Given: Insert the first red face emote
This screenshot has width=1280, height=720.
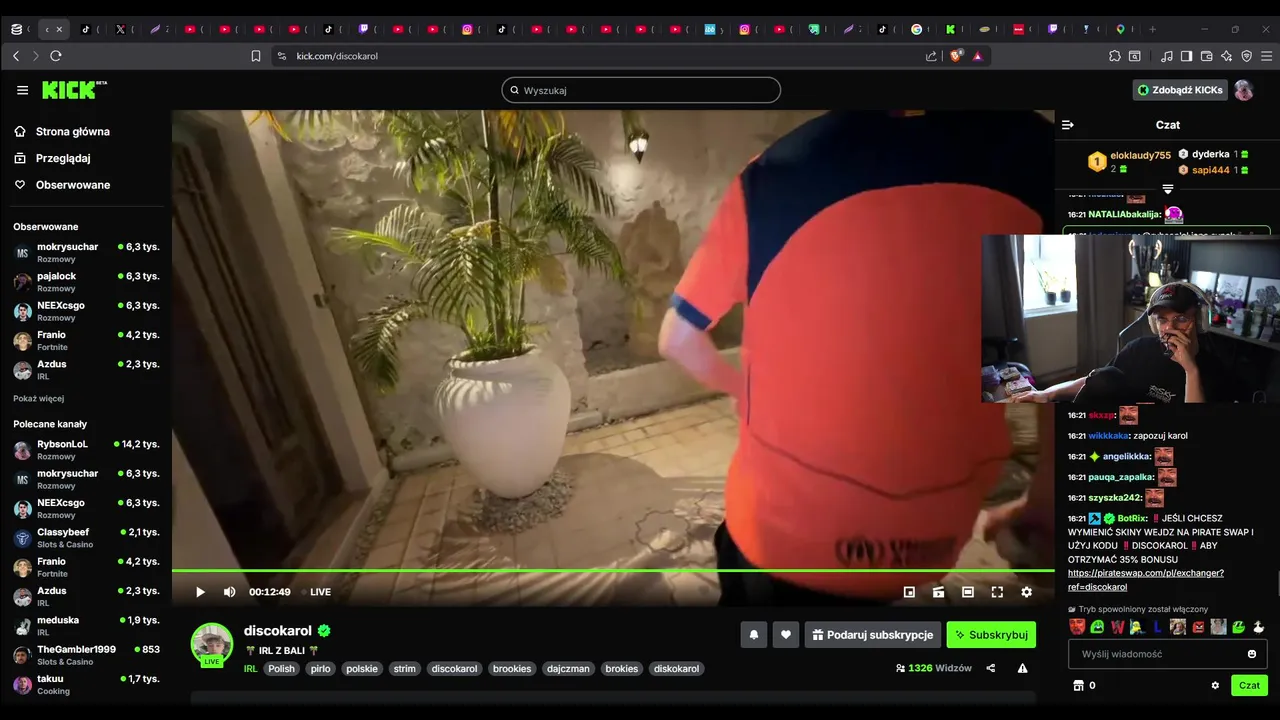Looking at the screenshot, I should coord(1077,627).
